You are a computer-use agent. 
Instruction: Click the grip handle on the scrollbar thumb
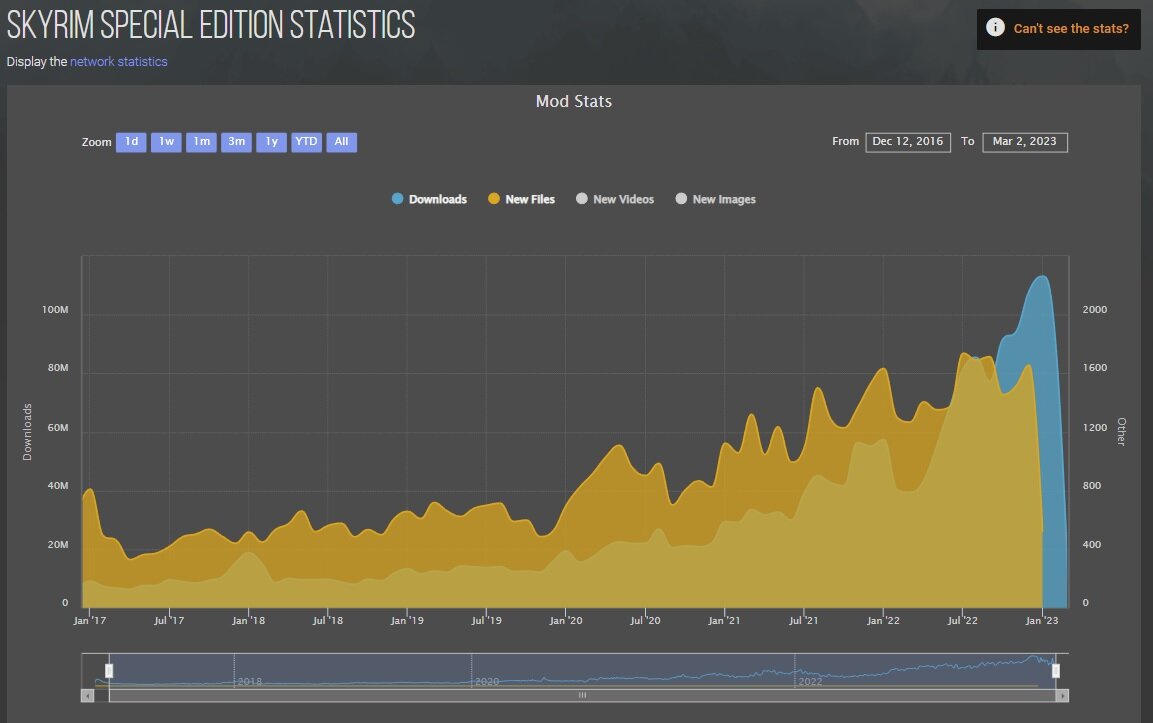pyautogui.click(x=582, y=694)
